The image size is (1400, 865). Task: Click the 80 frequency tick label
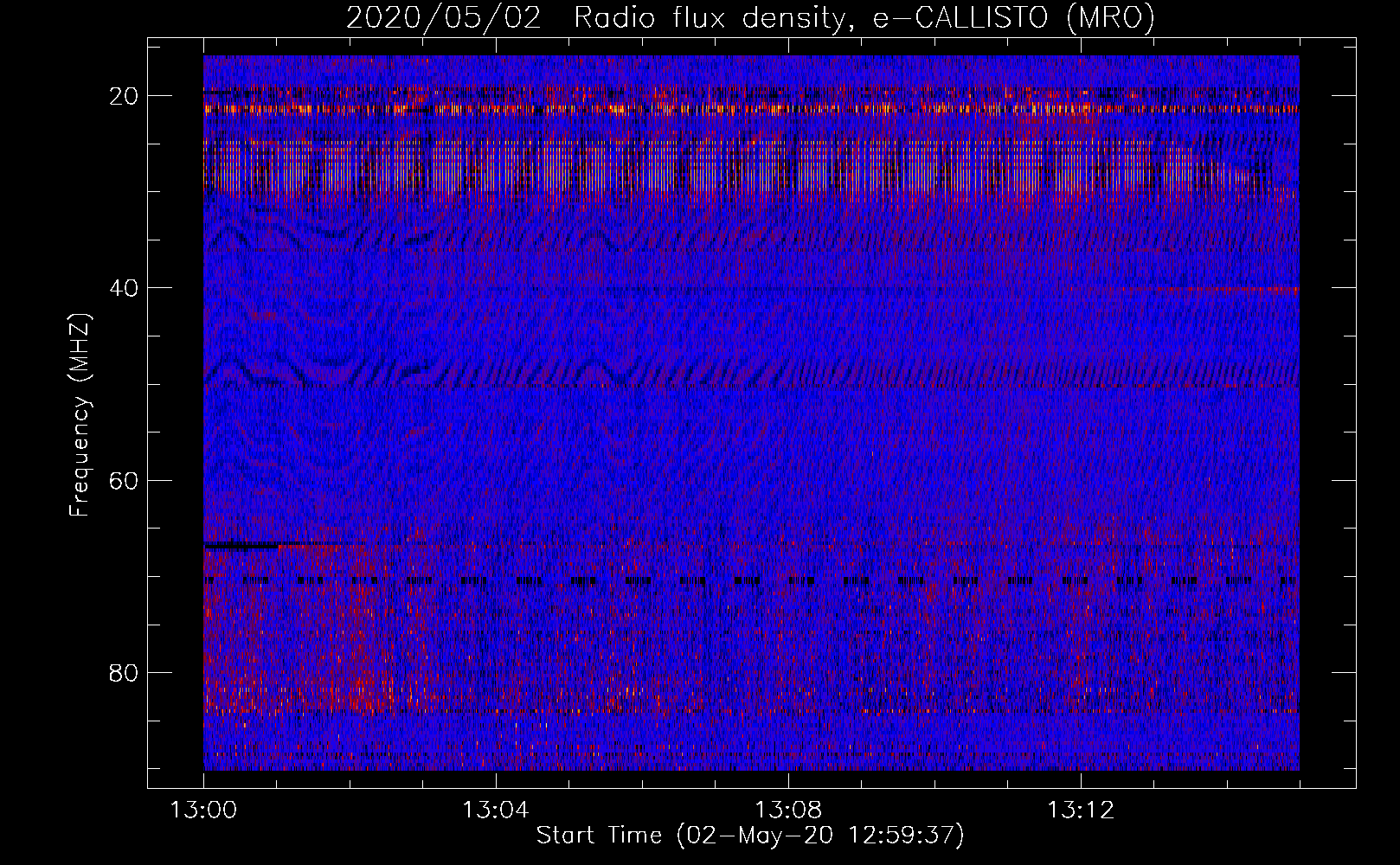(125, 673)
